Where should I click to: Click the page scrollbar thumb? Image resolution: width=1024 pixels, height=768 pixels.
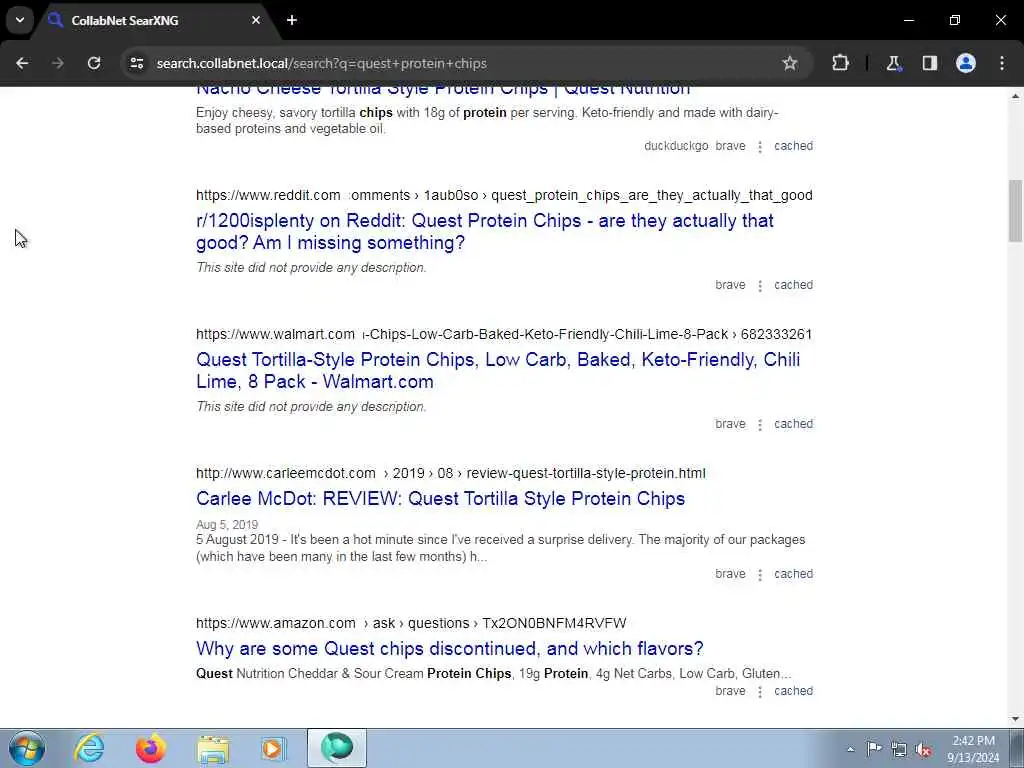pyautogui.click(x=1015, y=211)
